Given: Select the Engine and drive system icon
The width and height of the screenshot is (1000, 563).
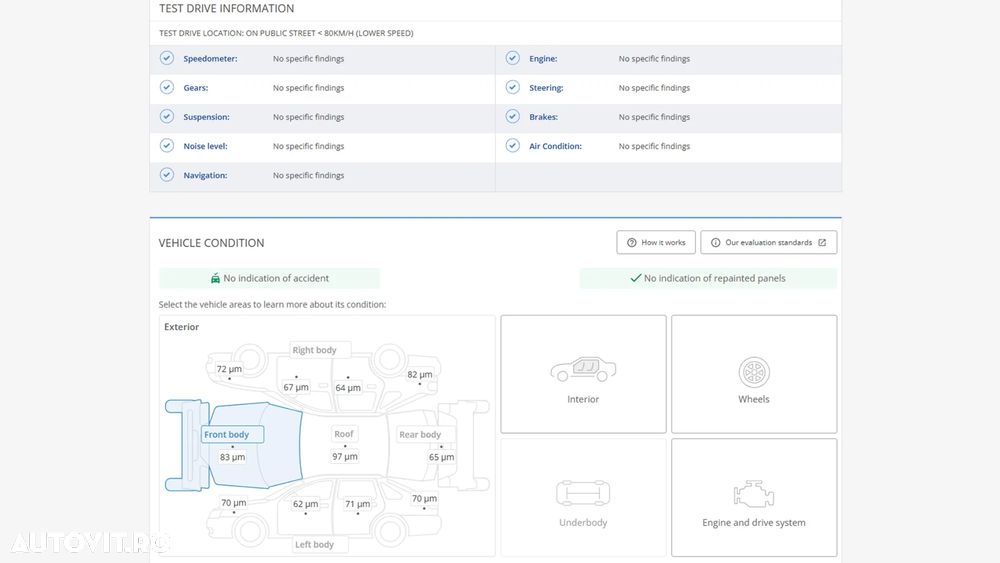Looking at the screenshot, I should point(754,494).
